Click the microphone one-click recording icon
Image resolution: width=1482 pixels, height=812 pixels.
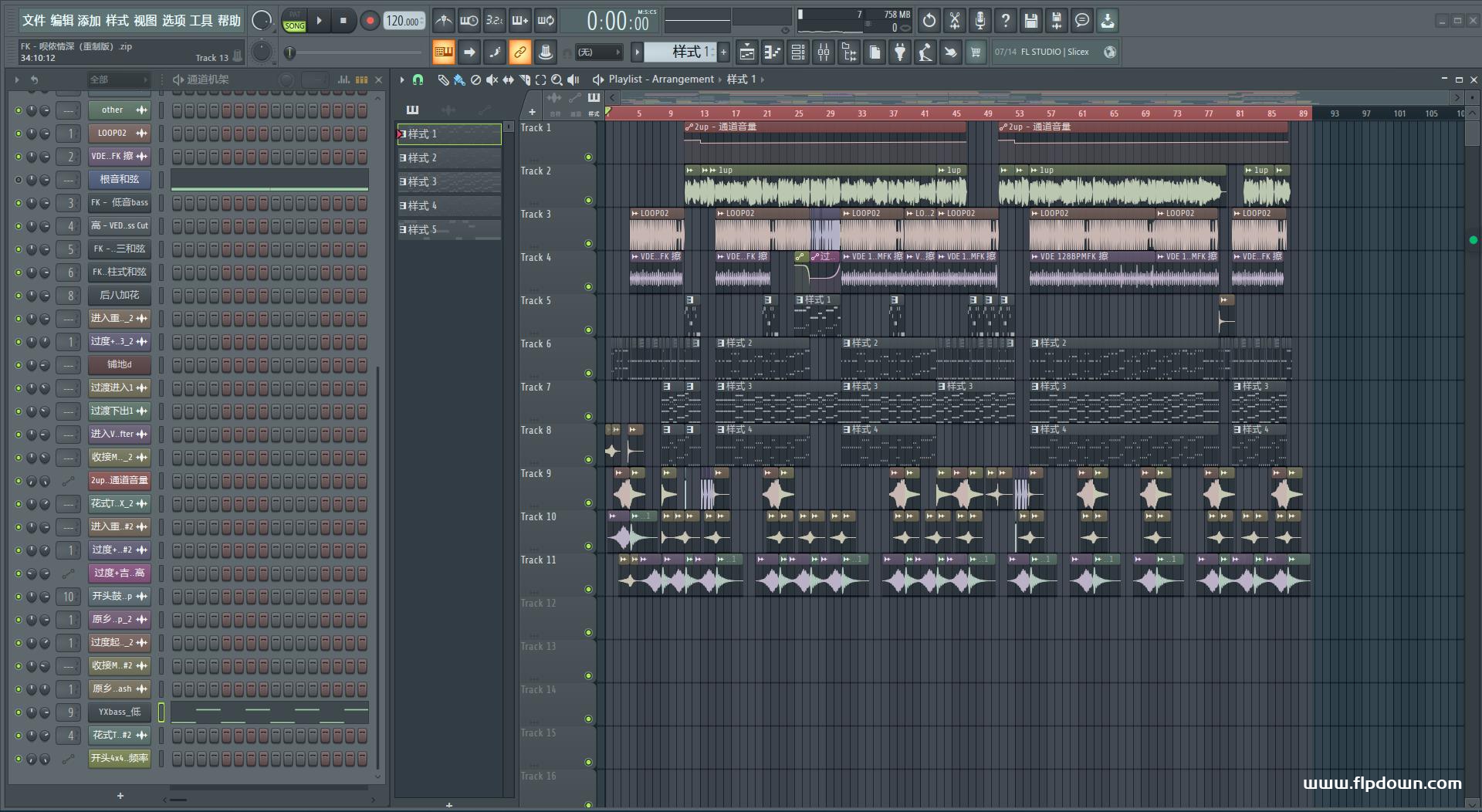(x=980, y=21)
